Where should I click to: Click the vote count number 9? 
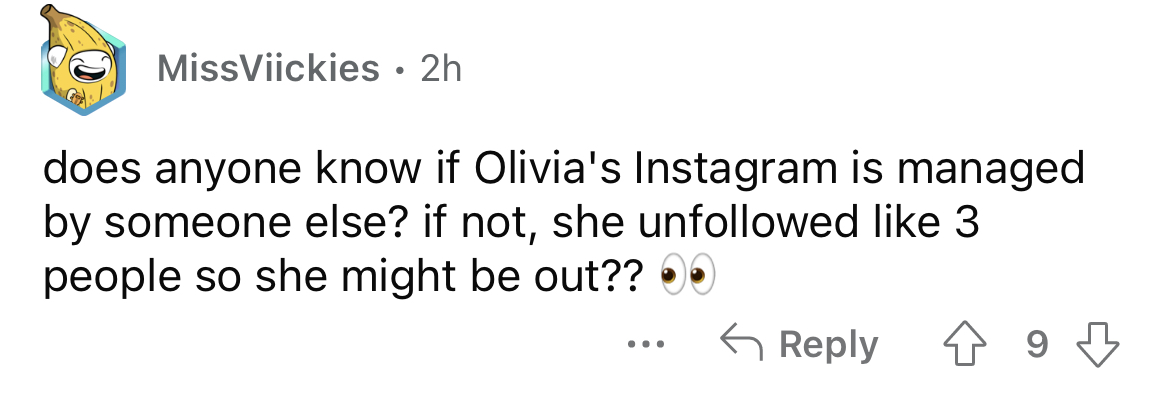pos(1038,345)
